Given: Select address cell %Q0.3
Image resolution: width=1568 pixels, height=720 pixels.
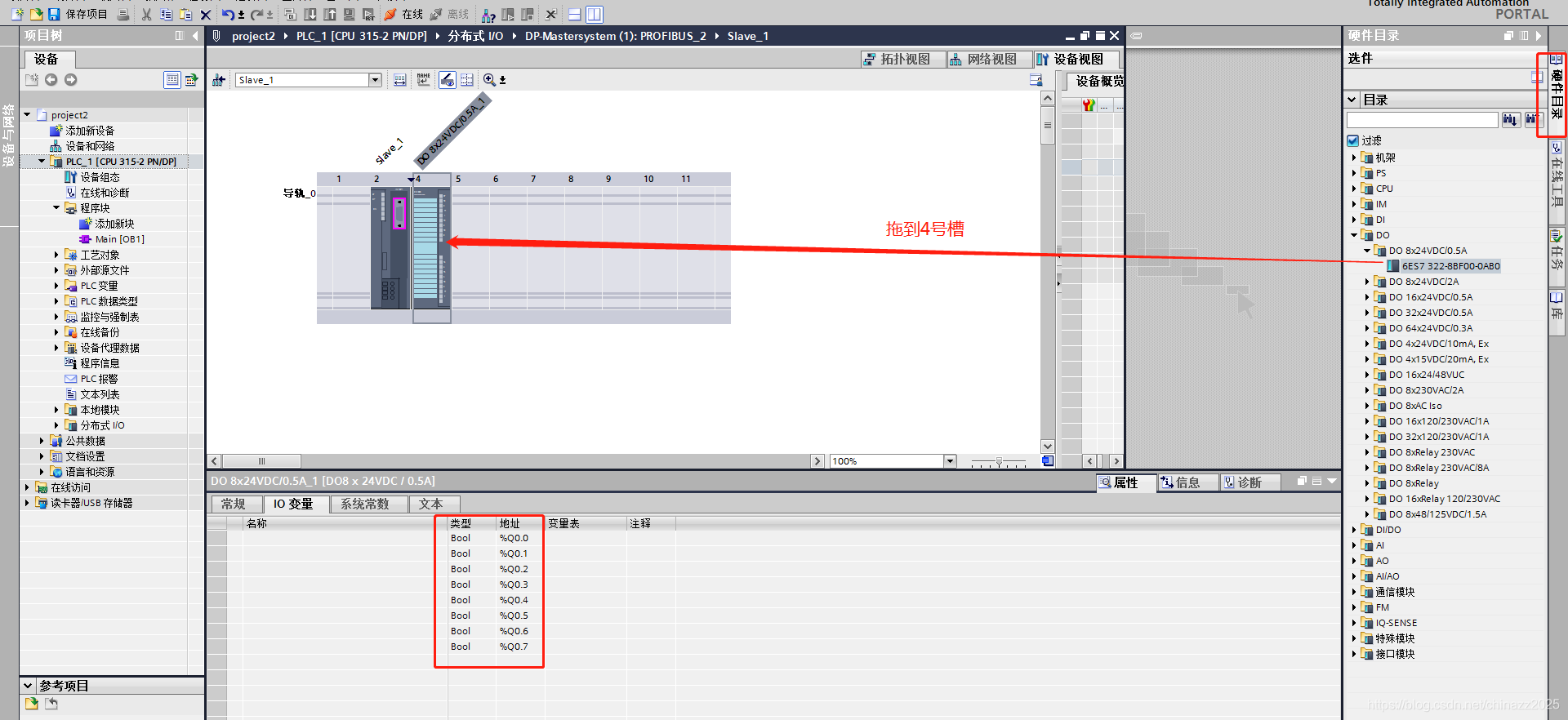Looking at the screenshot, I should [x=514, y=584].
